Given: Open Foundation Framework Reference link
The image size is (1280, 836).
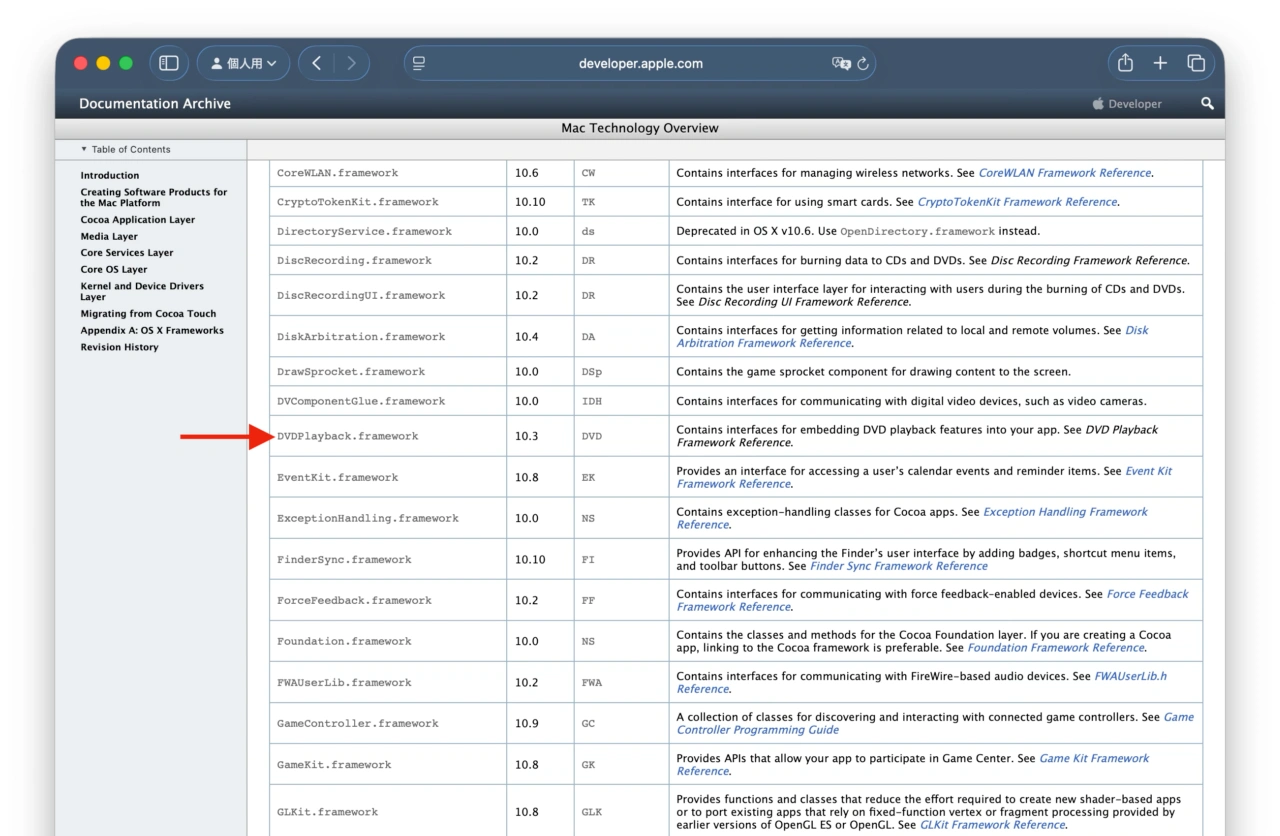Looking at the screenshot, I should point(1056,648).
